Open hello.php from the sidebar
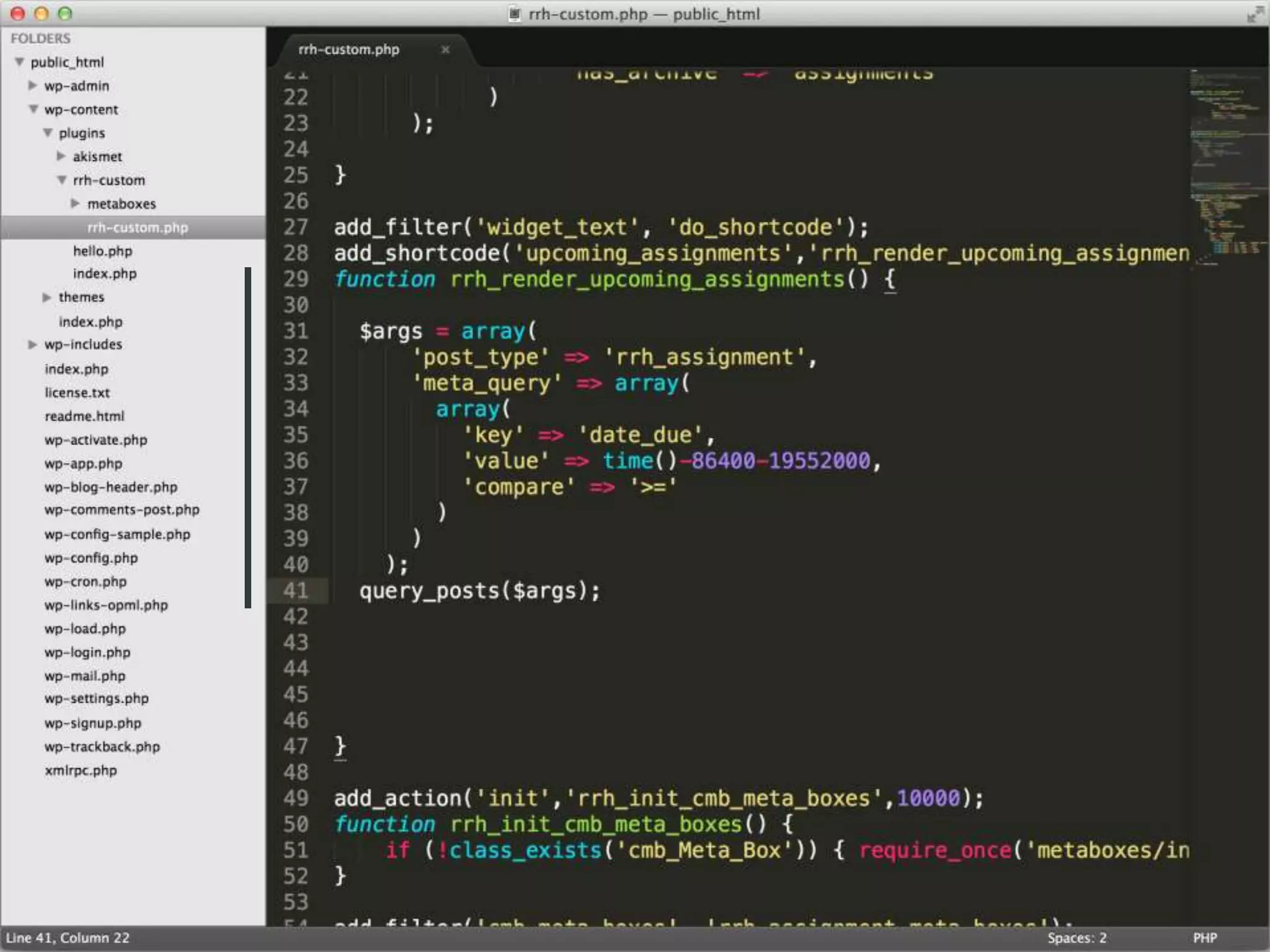1270x952 pixels. tap(102, 251)
